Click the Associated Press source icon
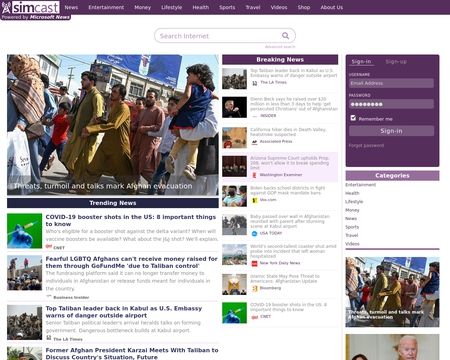450x360 pixels. [254, 142]
